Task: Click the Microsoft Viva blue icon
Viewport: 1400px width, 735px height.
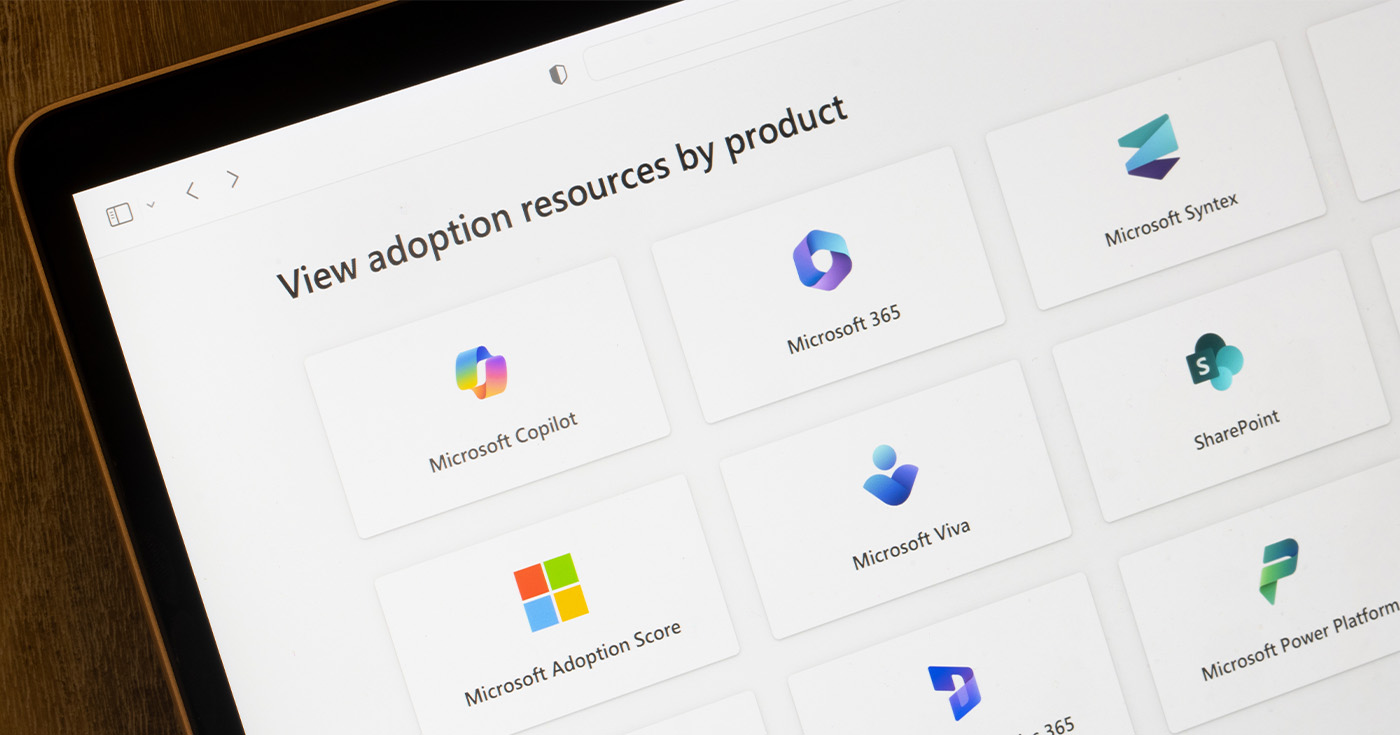Action: tap(890, 475)
